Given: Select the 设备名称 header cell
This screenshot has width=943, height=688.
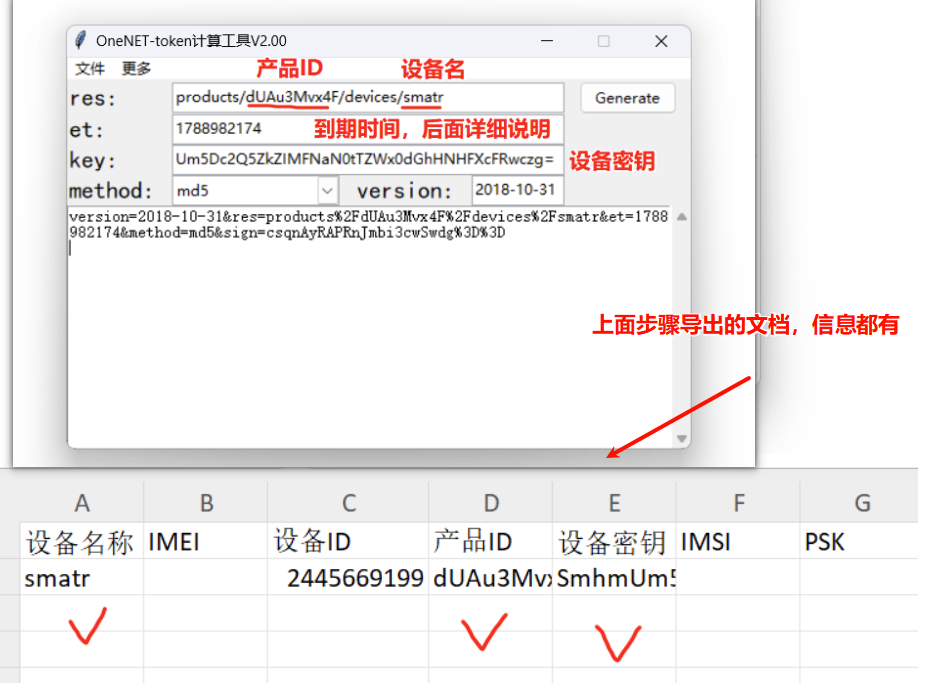Looking at the screenshot, I should (82, 541).
